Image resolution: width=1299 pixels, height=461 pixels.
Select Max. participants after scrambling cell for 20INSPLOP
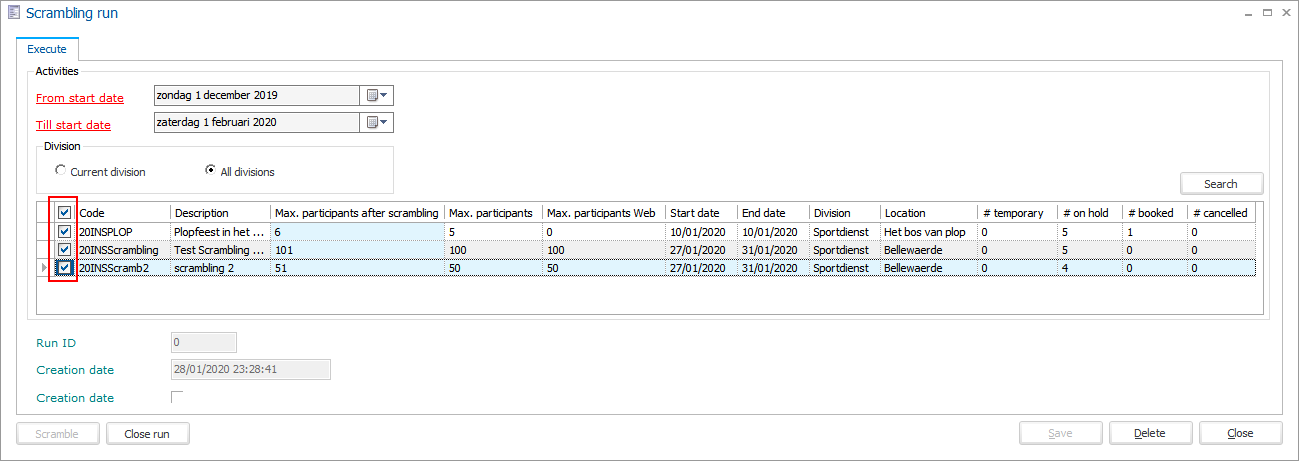pos(356,232)
